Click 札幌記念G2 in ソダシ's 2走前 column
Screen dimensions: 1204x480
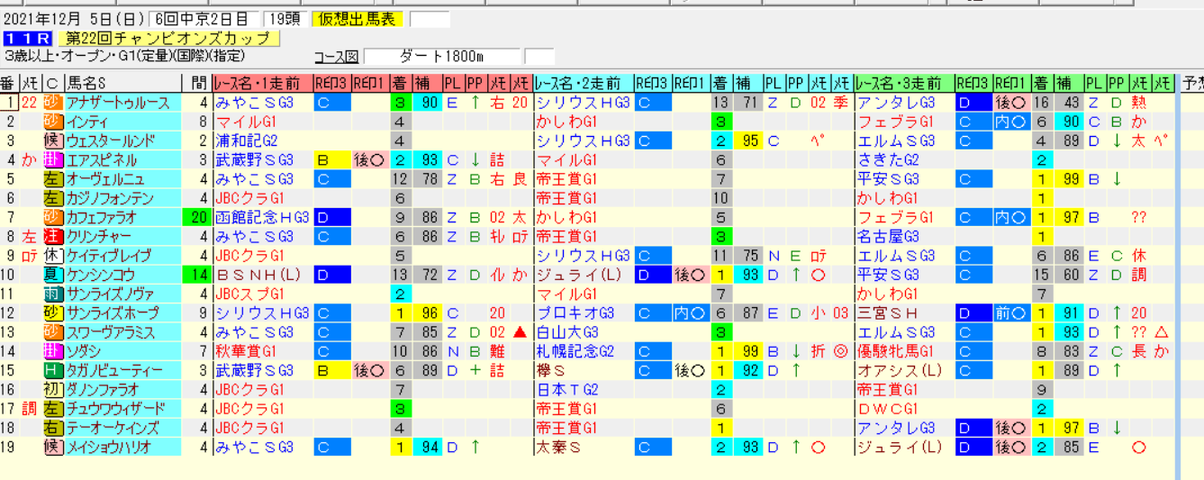pos(575,350)
